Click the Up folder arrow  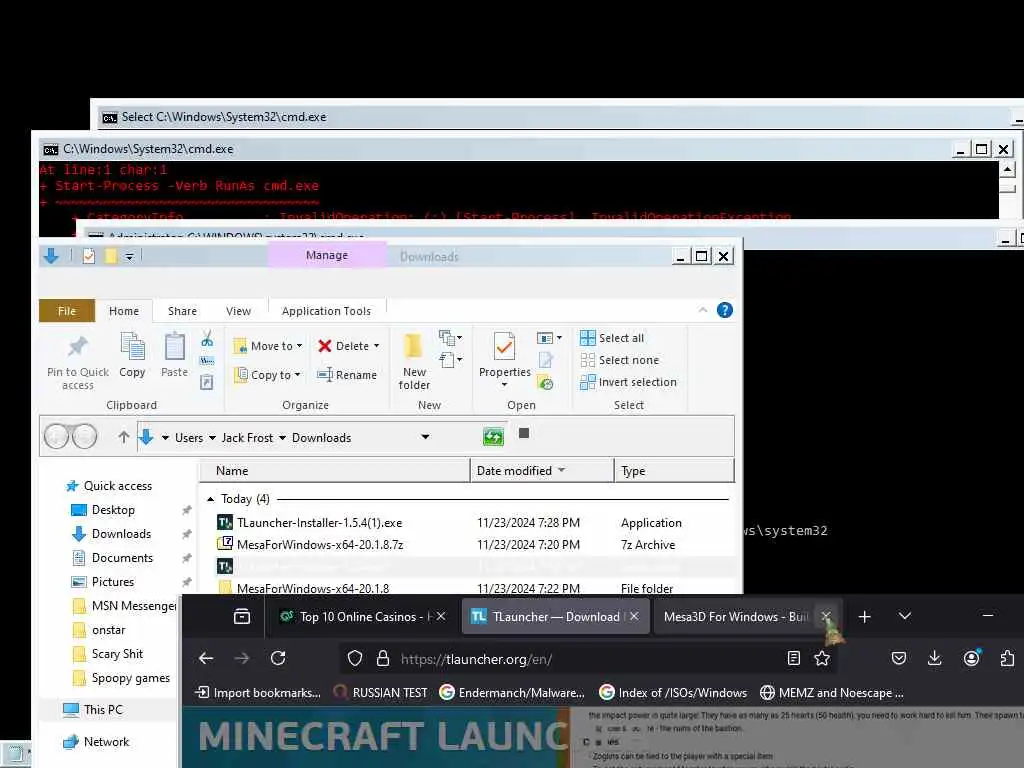(123, 437)
